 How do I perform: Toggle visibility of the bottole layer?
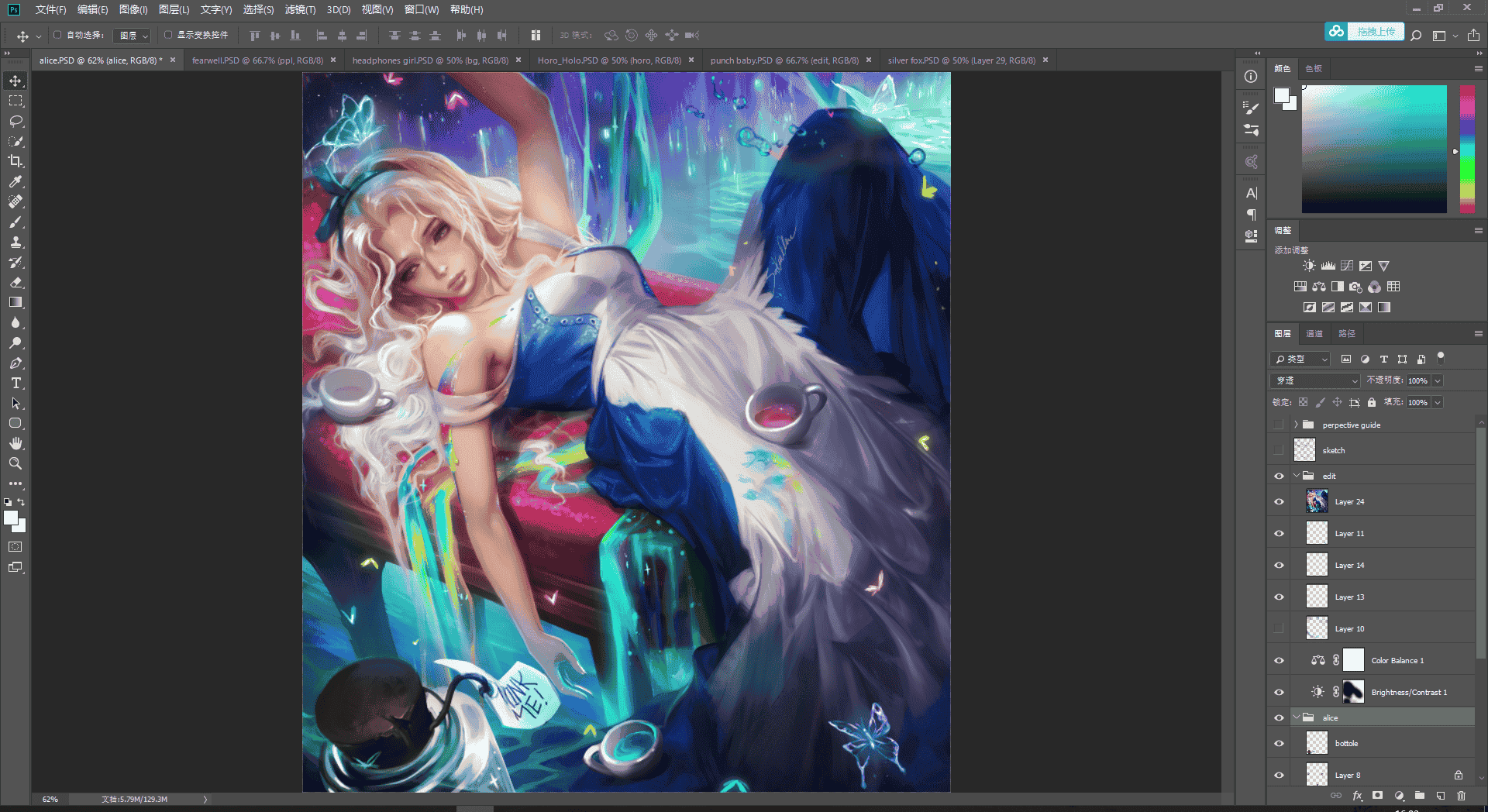1279,743
